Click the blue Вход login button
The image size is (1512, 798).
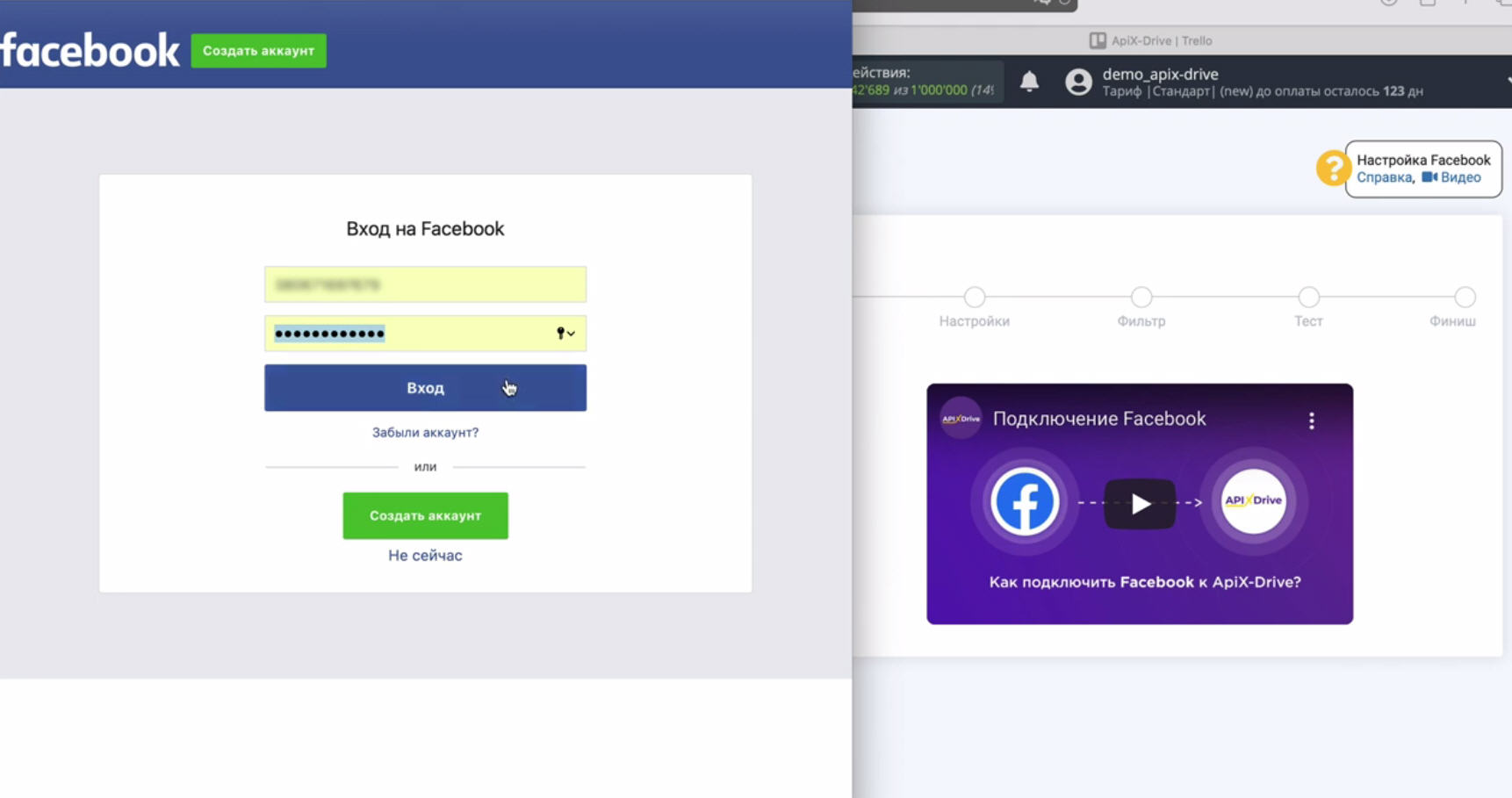pyautogui.click(x=425, y=388)
